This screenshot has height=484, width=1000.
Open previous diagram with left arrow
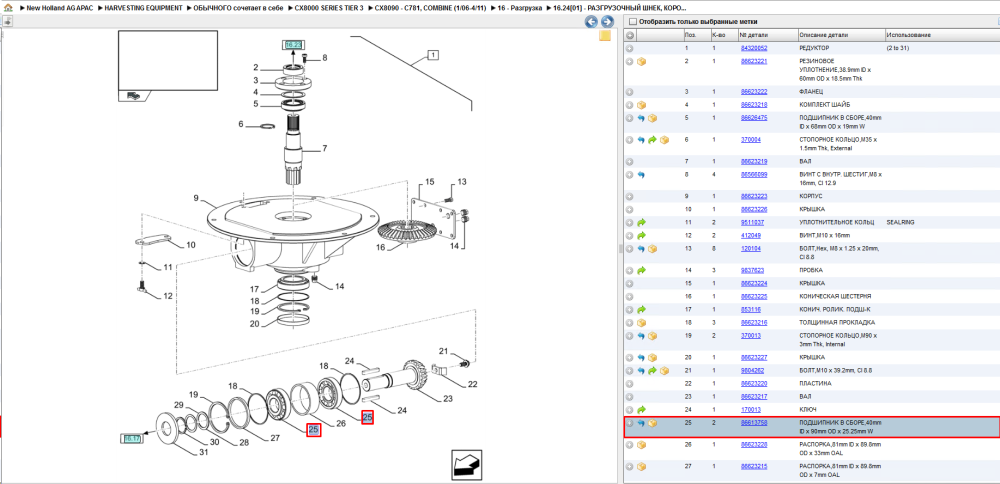point(591,22)
